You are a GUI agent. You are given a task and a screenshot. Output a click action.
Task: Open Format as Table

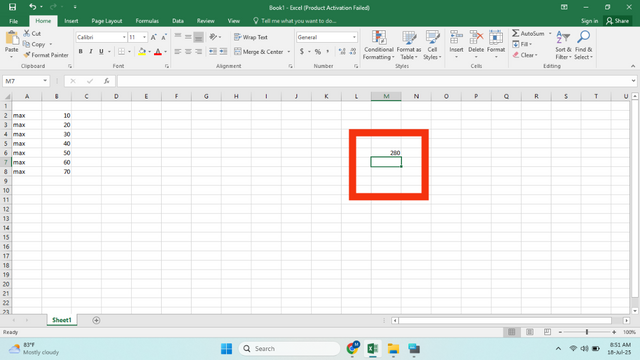coord(409,45)
